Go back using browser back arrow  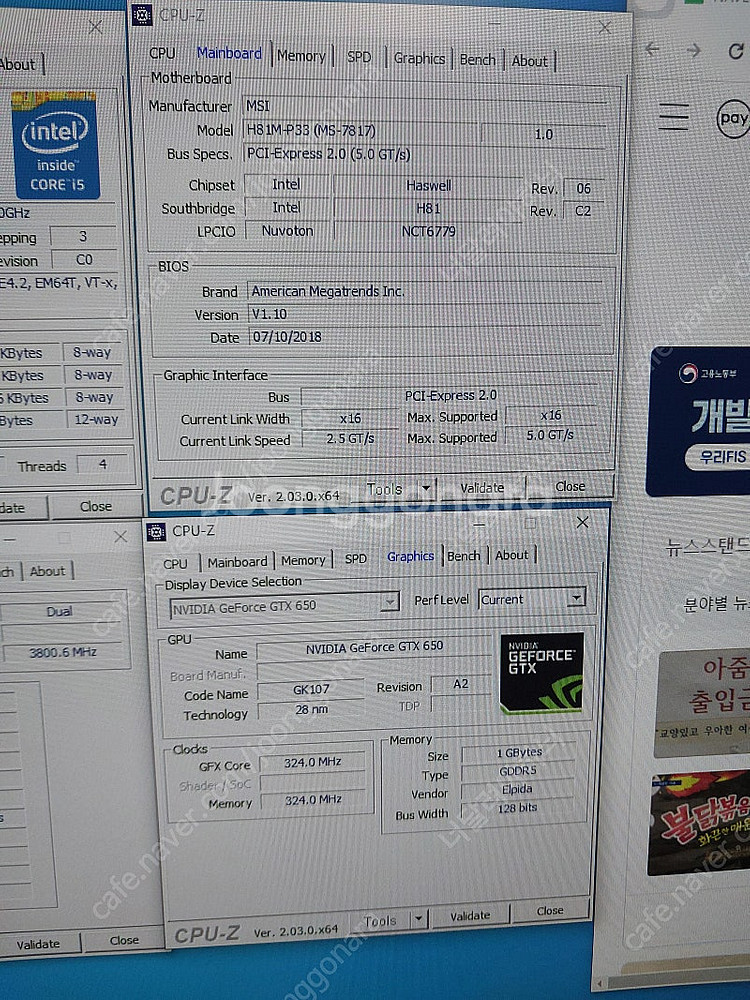652,49
